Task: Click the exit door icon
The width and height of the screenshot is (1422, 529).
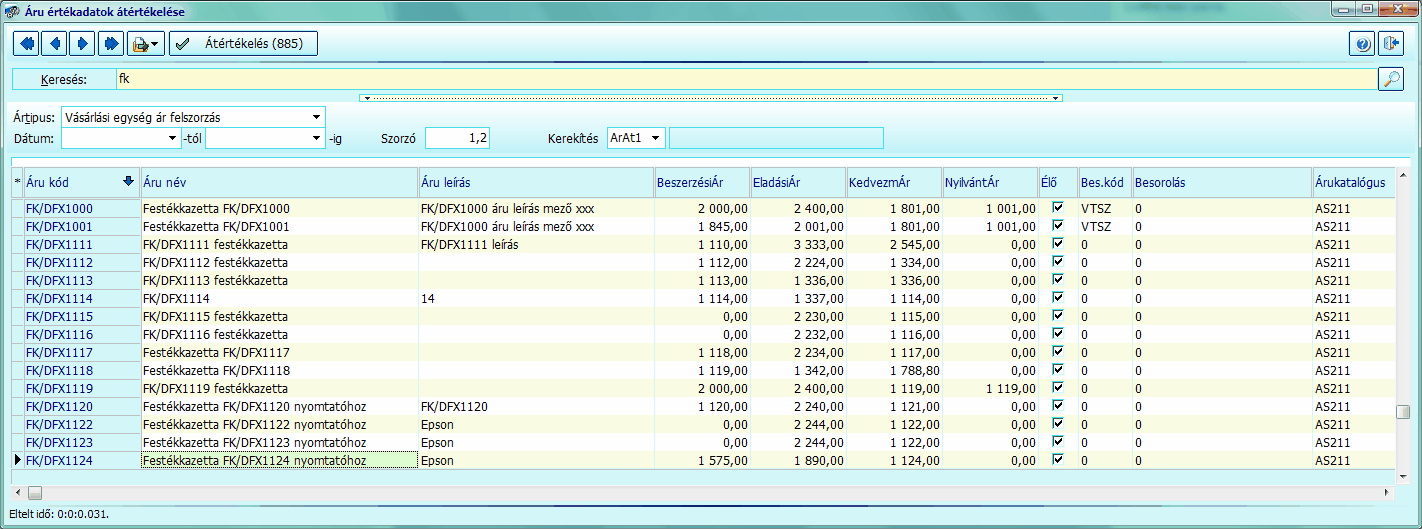Action: (1391, 44)
